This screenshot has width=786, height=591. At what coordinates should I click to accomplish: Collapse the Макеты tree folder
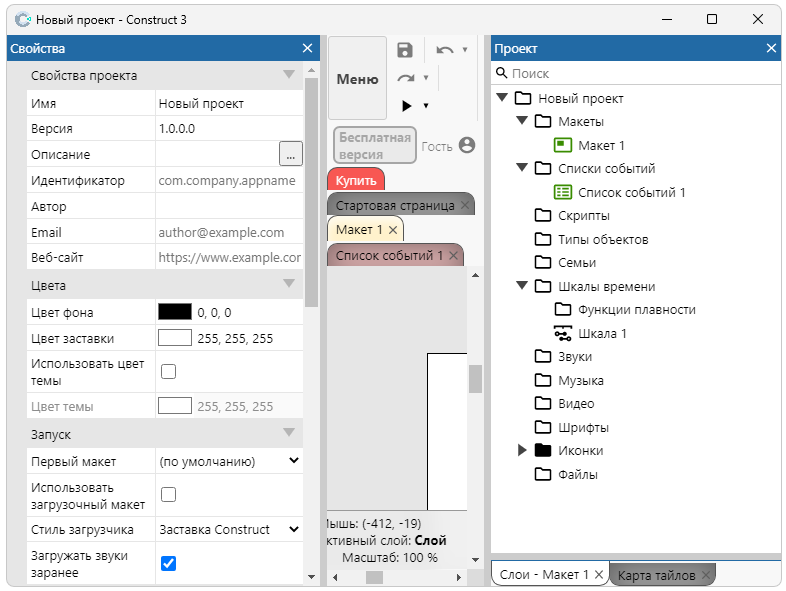(522, 120)
